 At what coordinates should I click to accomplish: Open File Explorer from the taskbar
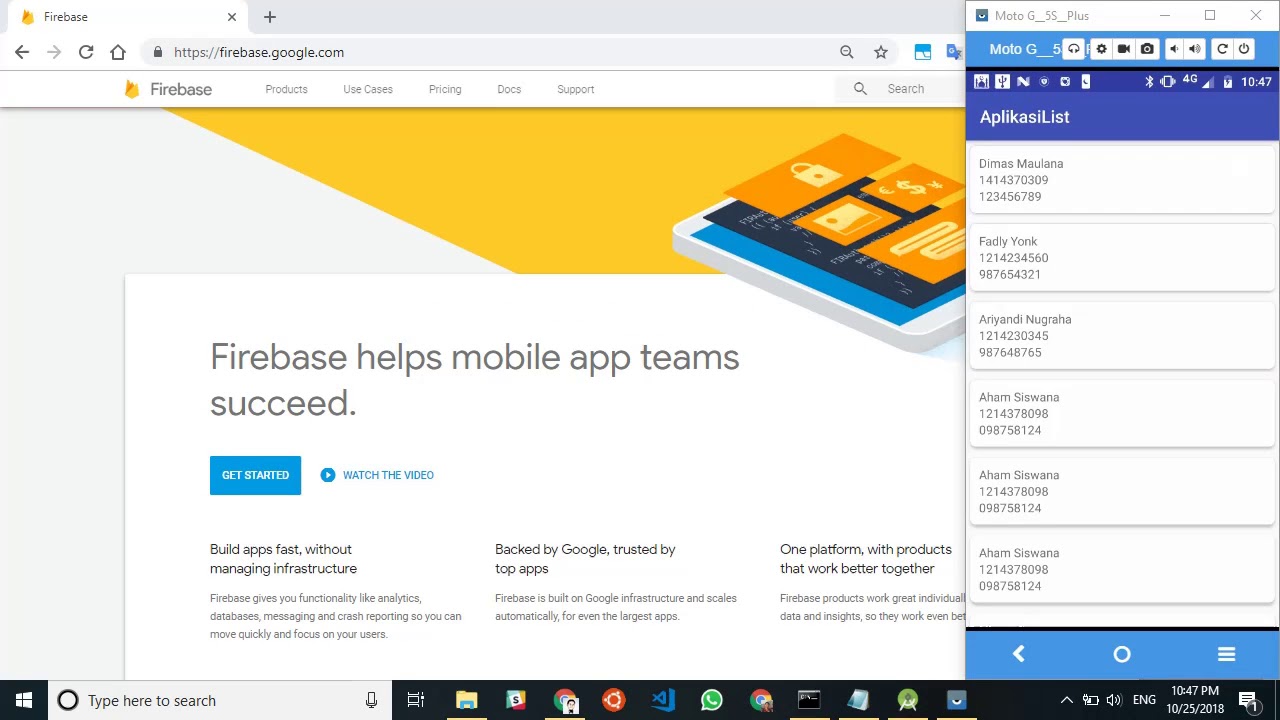point(467,700)
